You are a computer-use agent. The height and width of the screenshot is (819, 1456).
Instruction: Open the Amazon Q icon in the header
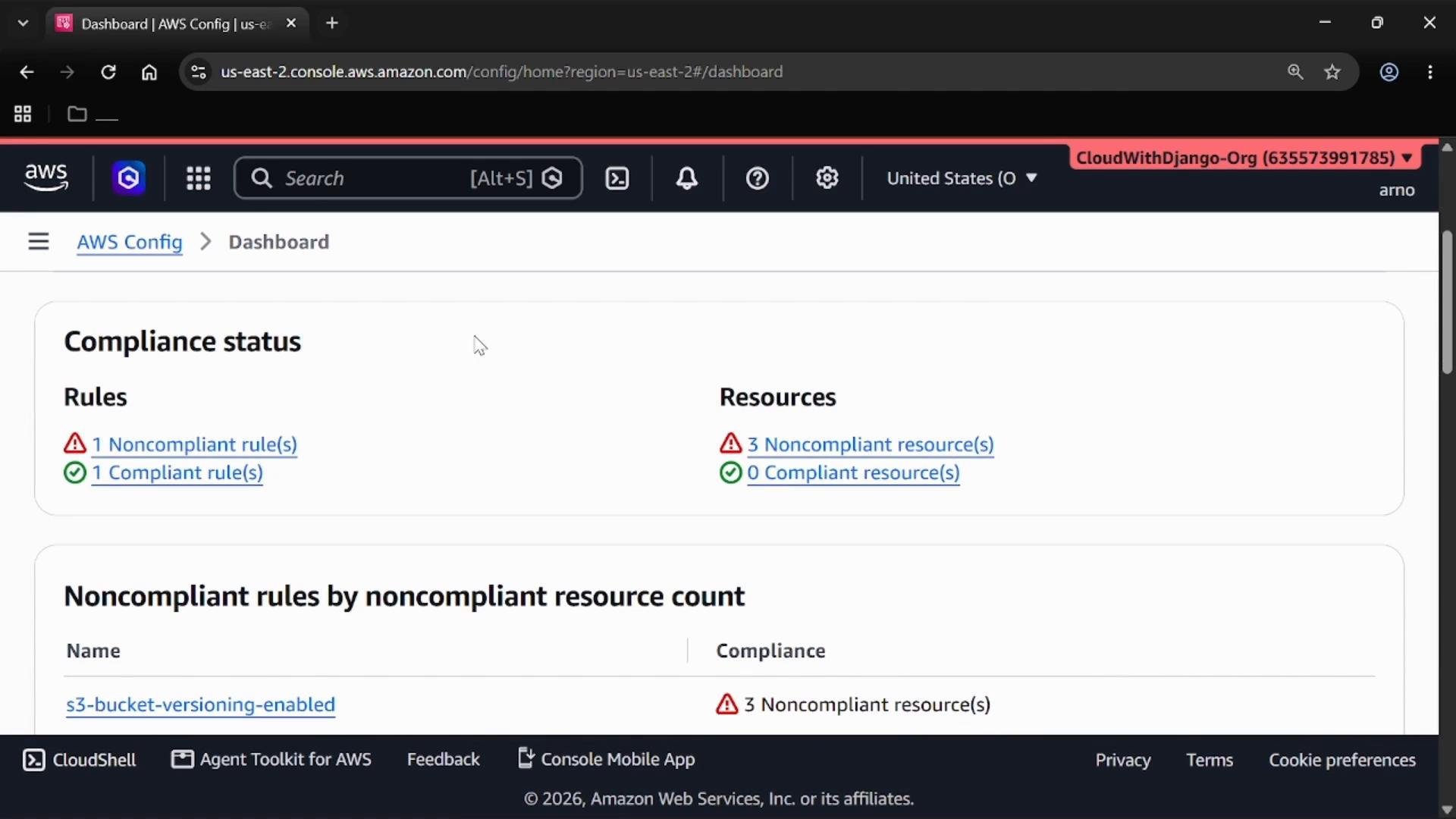[x=129, y=178]
